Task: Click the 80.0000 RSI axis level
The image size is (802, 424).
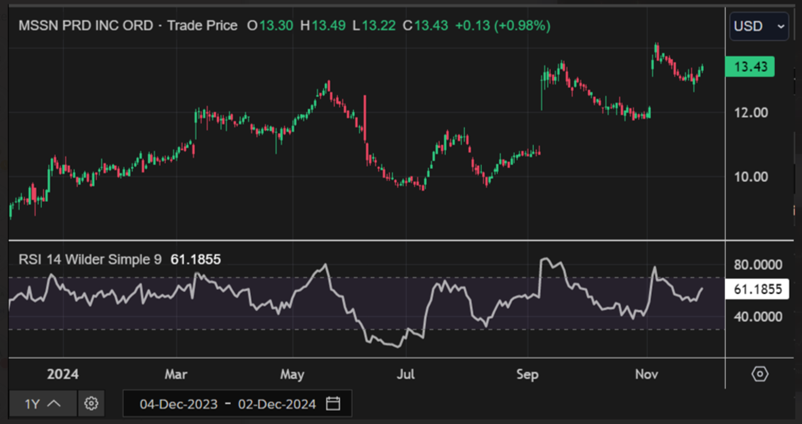Action: tap(757, 266)
